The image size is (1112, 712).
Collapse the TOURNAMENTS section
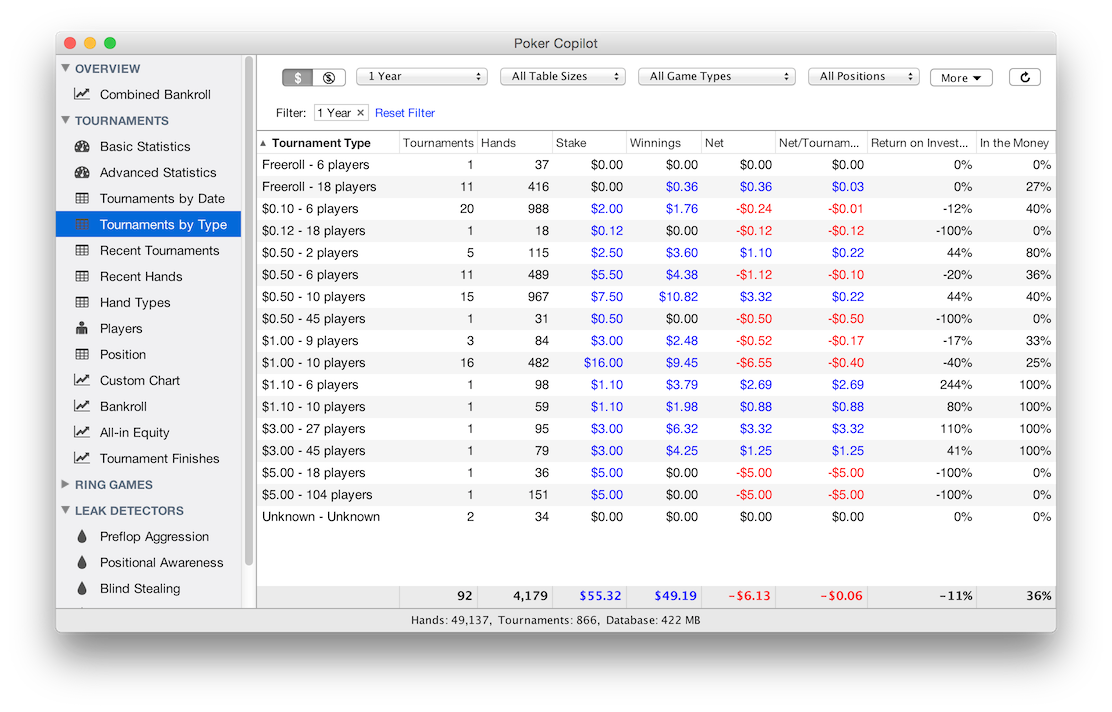pyautogui.click(x=66, y=120)
